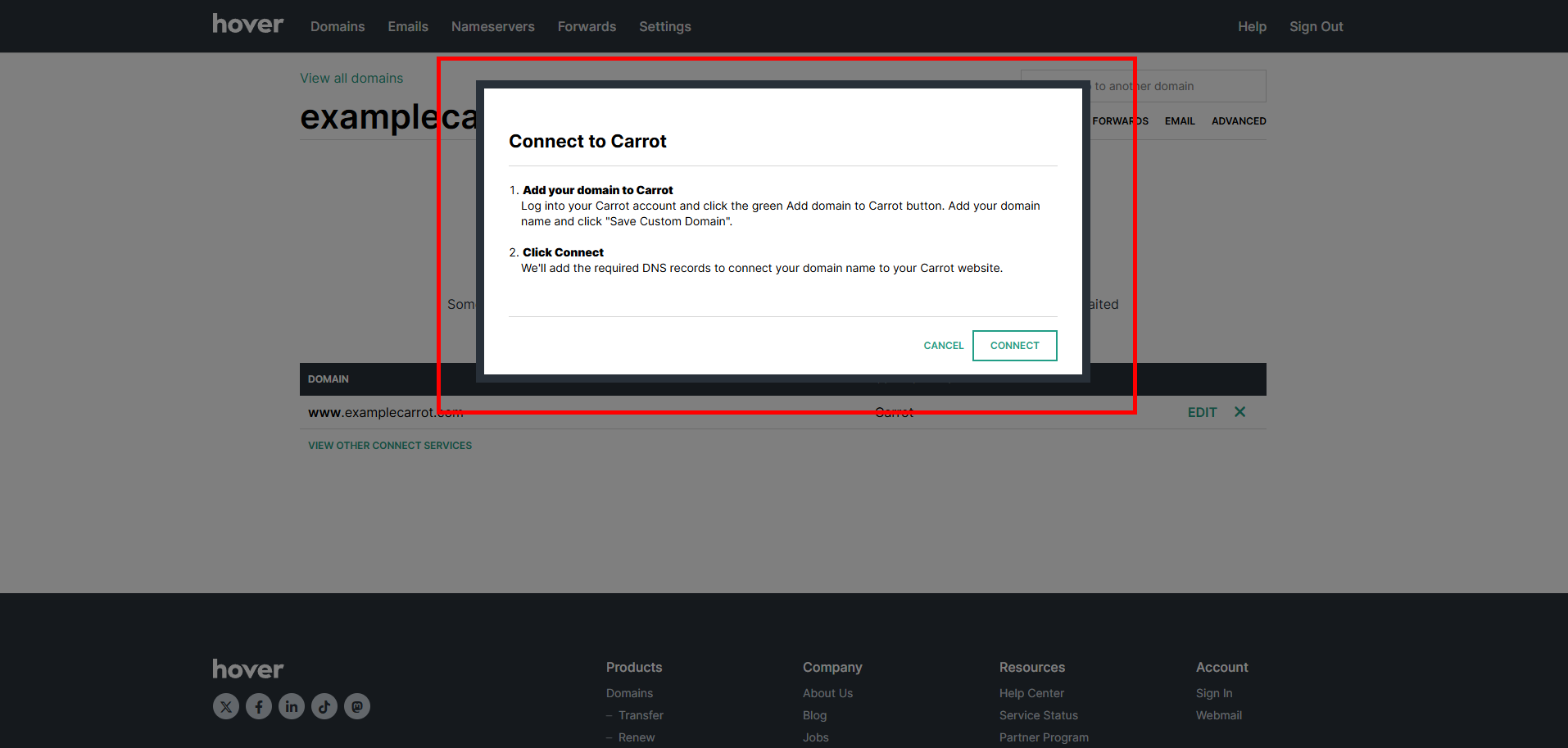Open Emails in the top navigation bar
This screenshot has height=748, width=1568.
[x=408, y=26]
